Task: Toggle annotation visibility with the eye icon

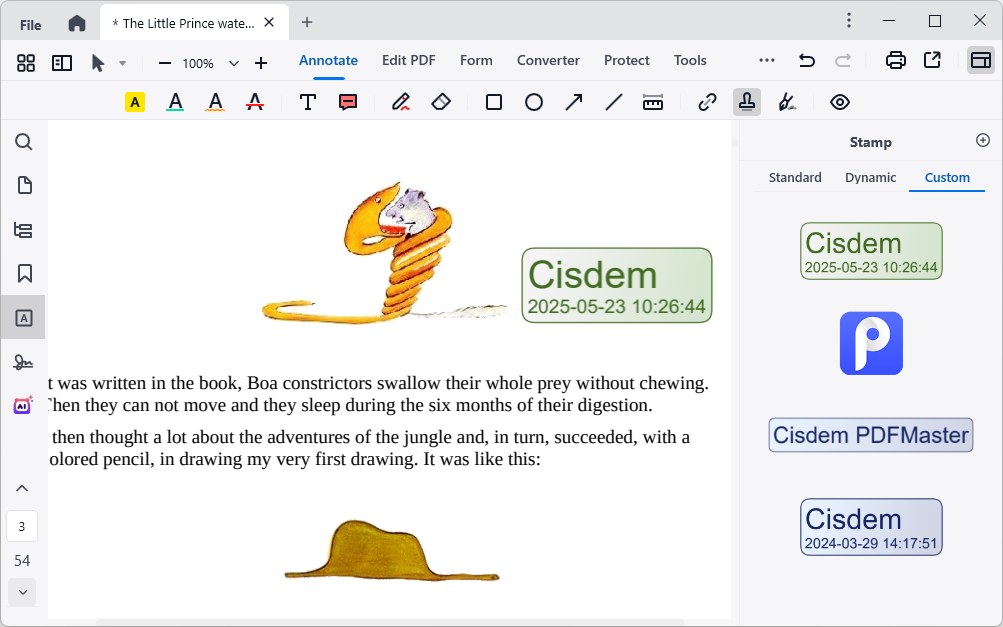Action: pyautogui.click(x=839, y=101)
